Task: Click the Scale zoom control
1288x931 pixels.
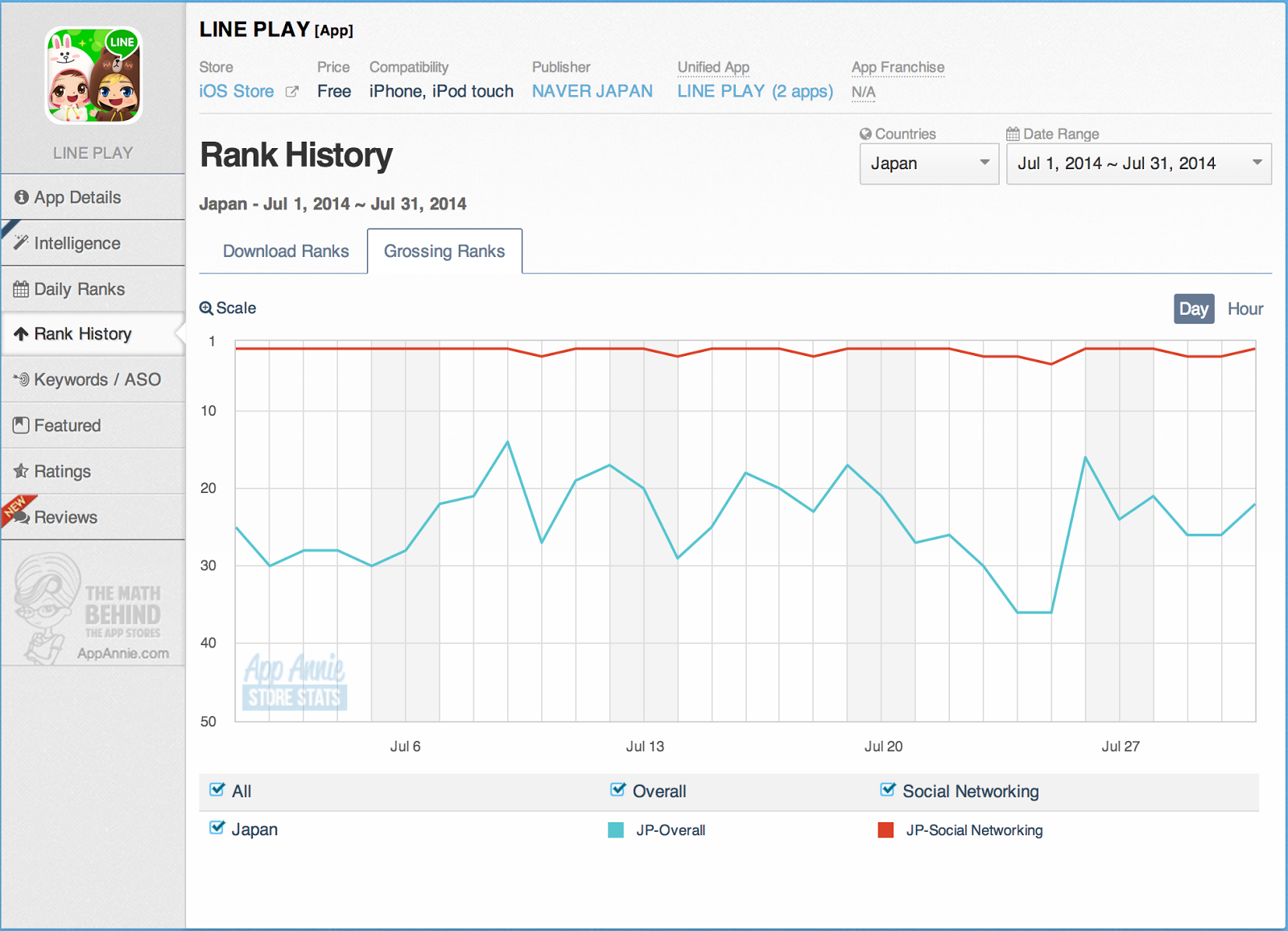Action: click(228, 308)
